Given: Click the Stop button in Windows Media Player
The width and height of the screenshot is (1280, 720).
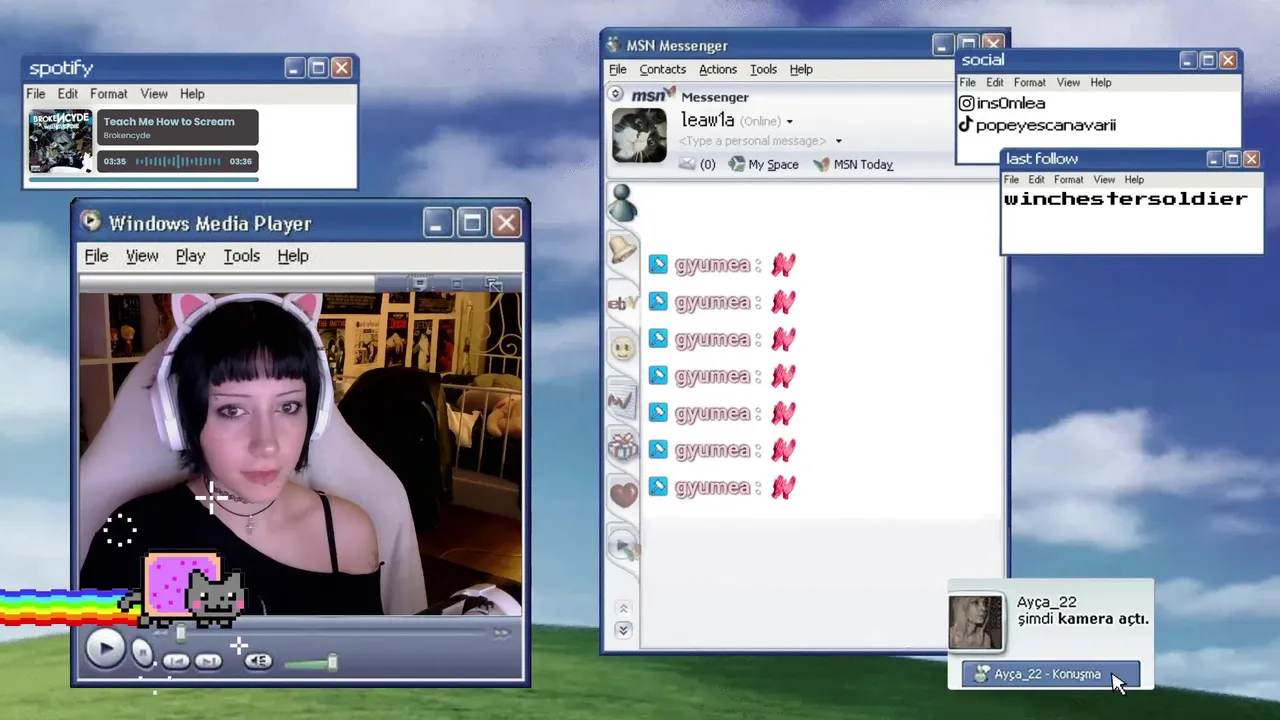Looking at the screenshot, I should point(143,655).
